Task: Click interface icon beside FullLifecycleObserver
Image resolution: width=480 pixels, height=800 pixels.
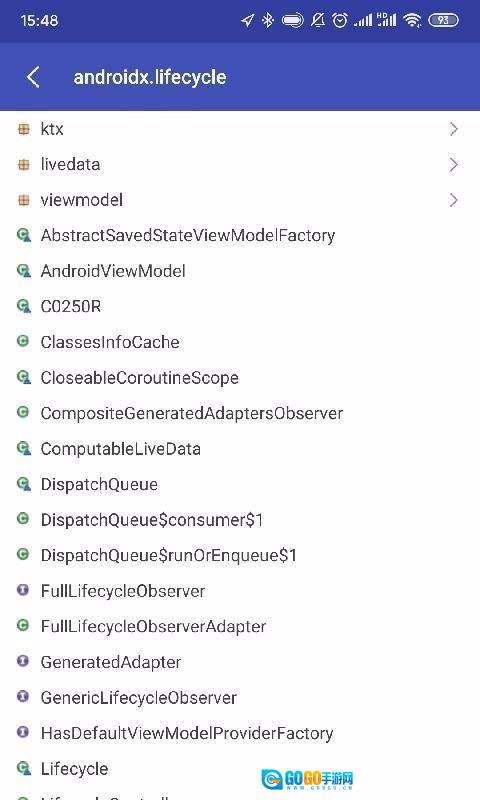Action: [x=23, y=590]
